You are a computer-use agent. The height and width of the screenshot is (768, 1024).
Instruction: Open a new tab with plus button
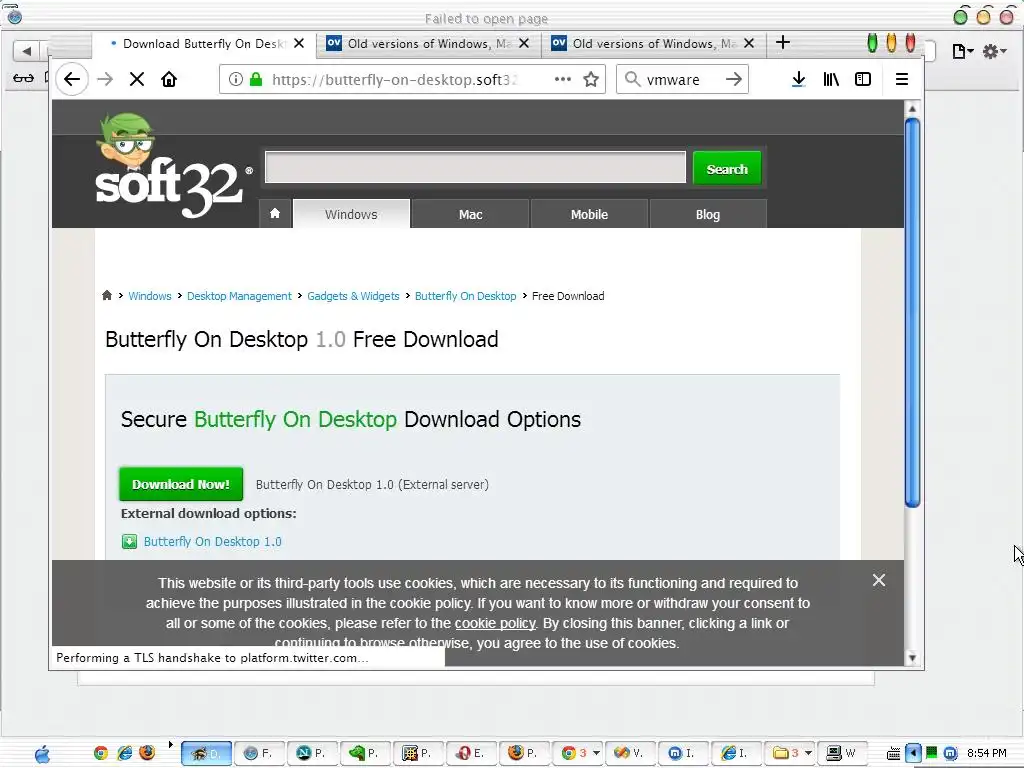click(782, 43)
